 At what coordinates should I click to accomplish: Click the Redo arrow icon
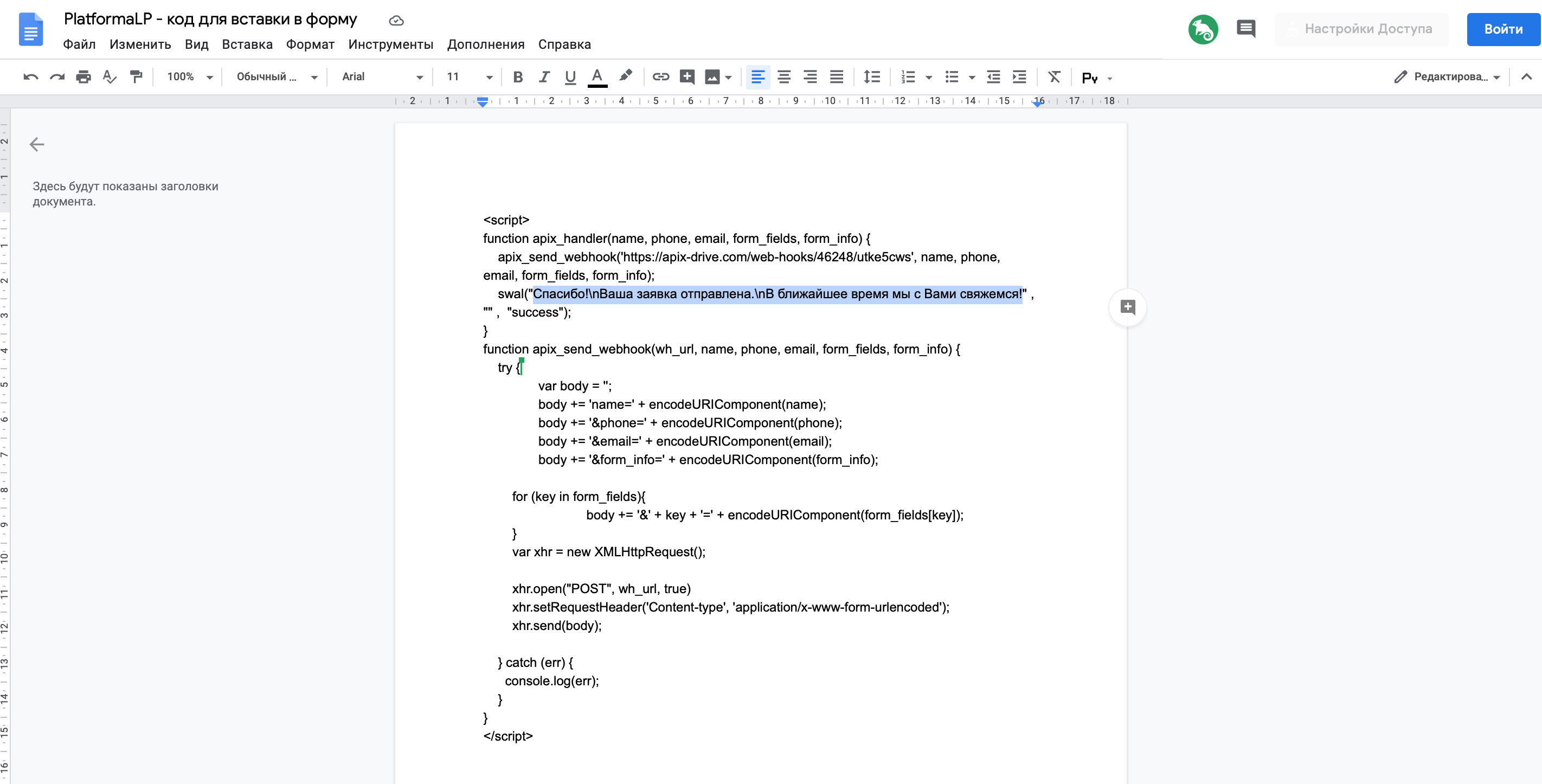(57, 76)
